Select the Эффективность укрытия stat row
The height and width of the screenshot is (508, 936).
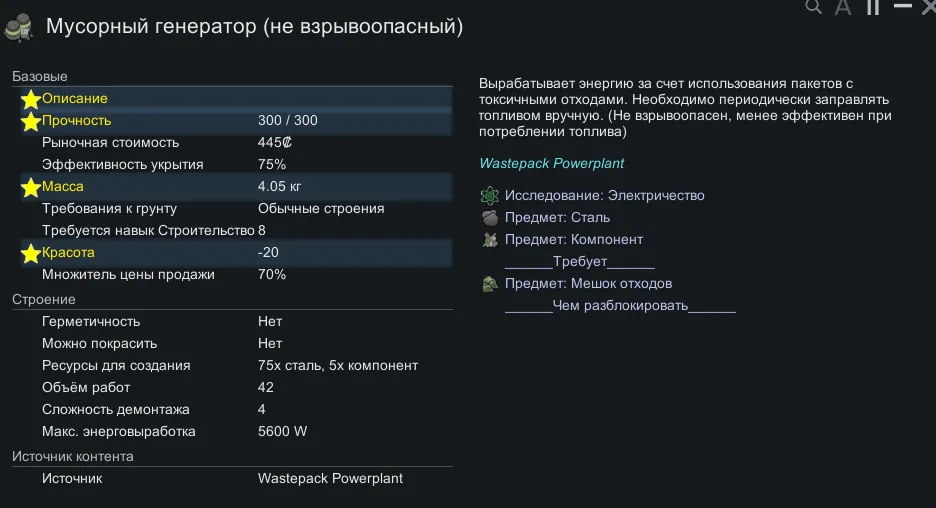232,165
